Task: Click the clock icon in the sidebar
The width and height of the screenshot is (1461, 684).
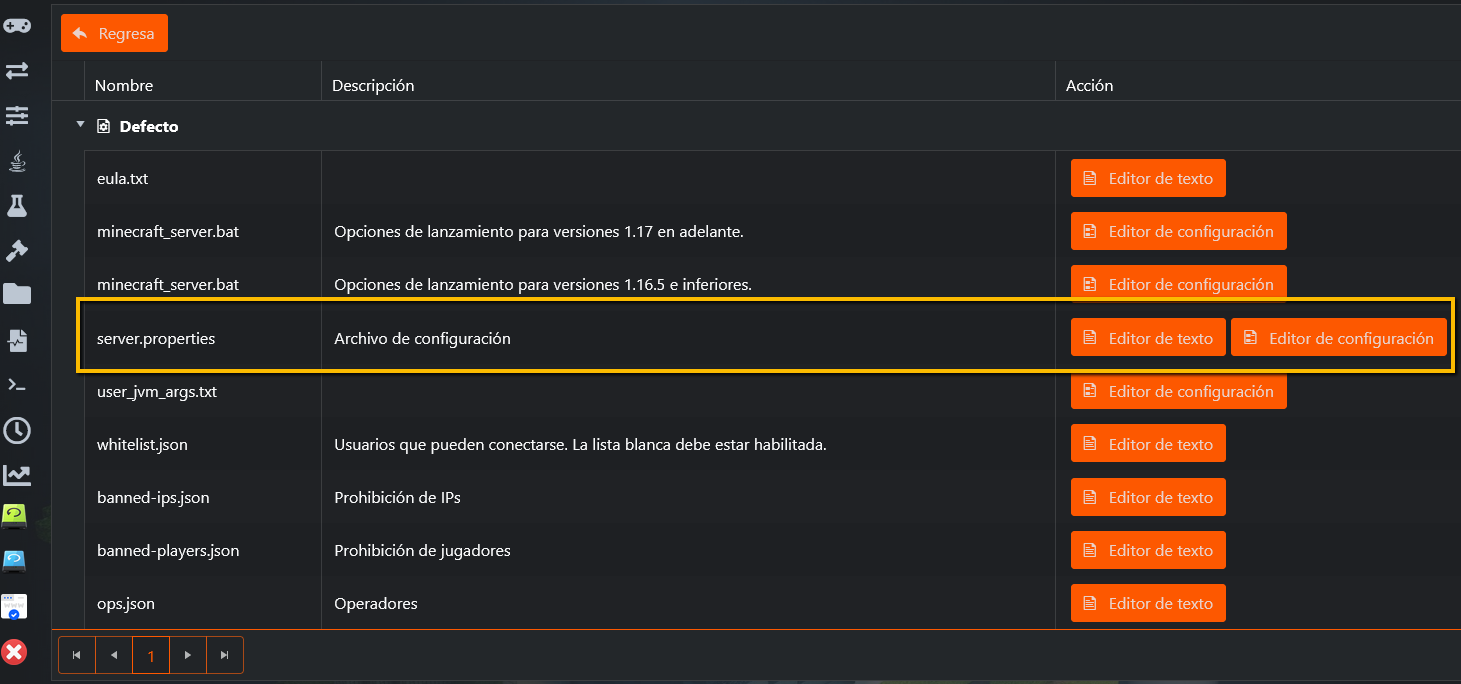Action: [x=17, y=430]
